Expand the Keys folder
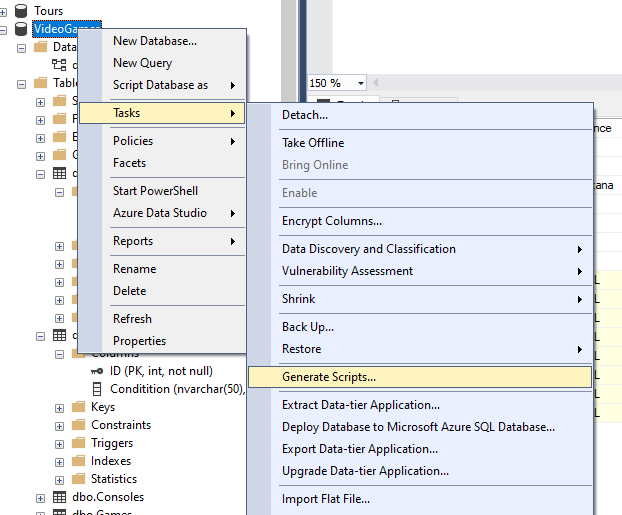The width and height of the screenshot is (622, 515). click(60, 408)
